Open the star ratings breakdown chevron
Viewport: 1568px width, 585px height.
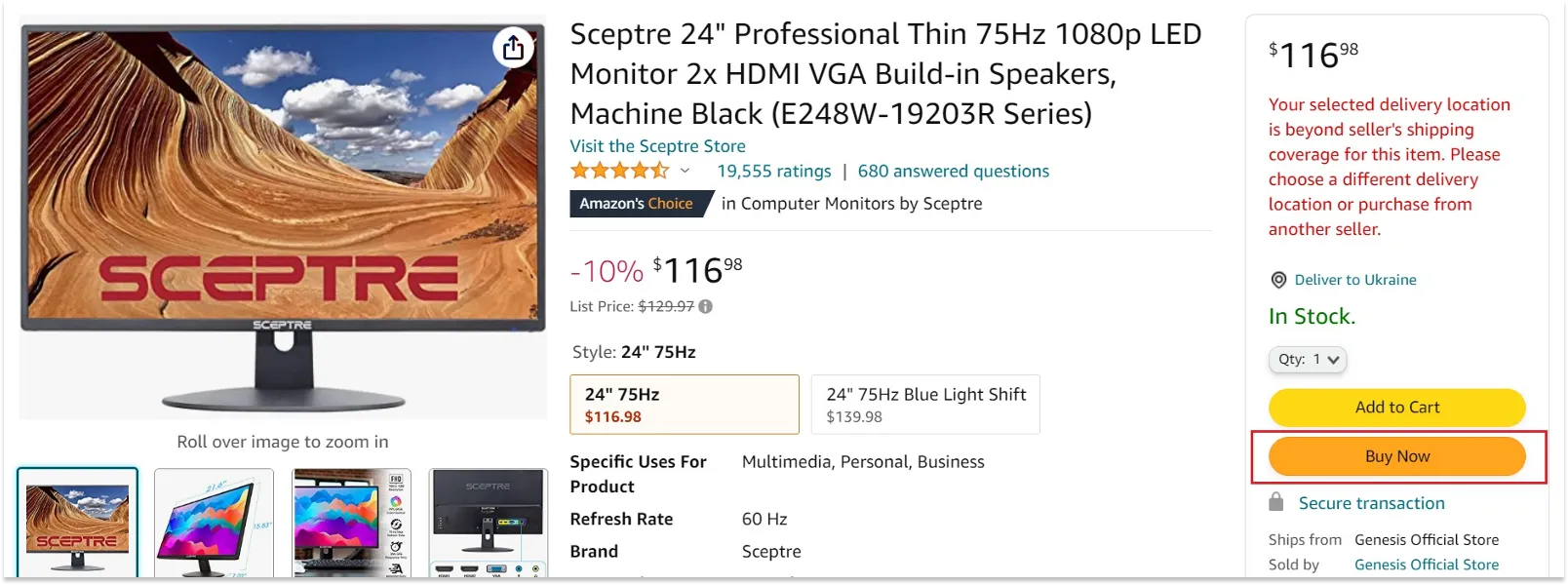[685, 171]
